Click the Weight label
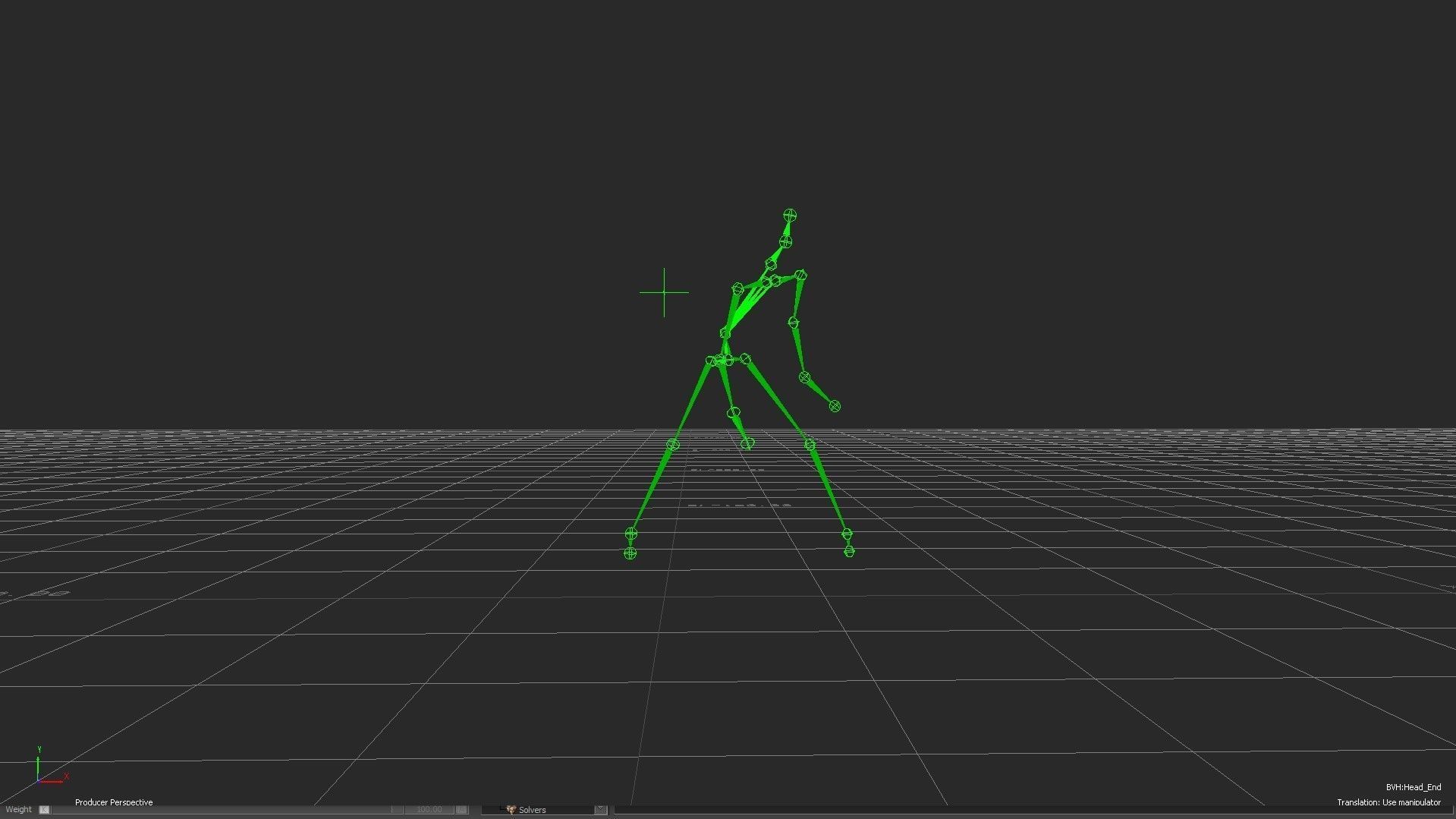This screenshot has width=1456, height=819. click(18, 810)
